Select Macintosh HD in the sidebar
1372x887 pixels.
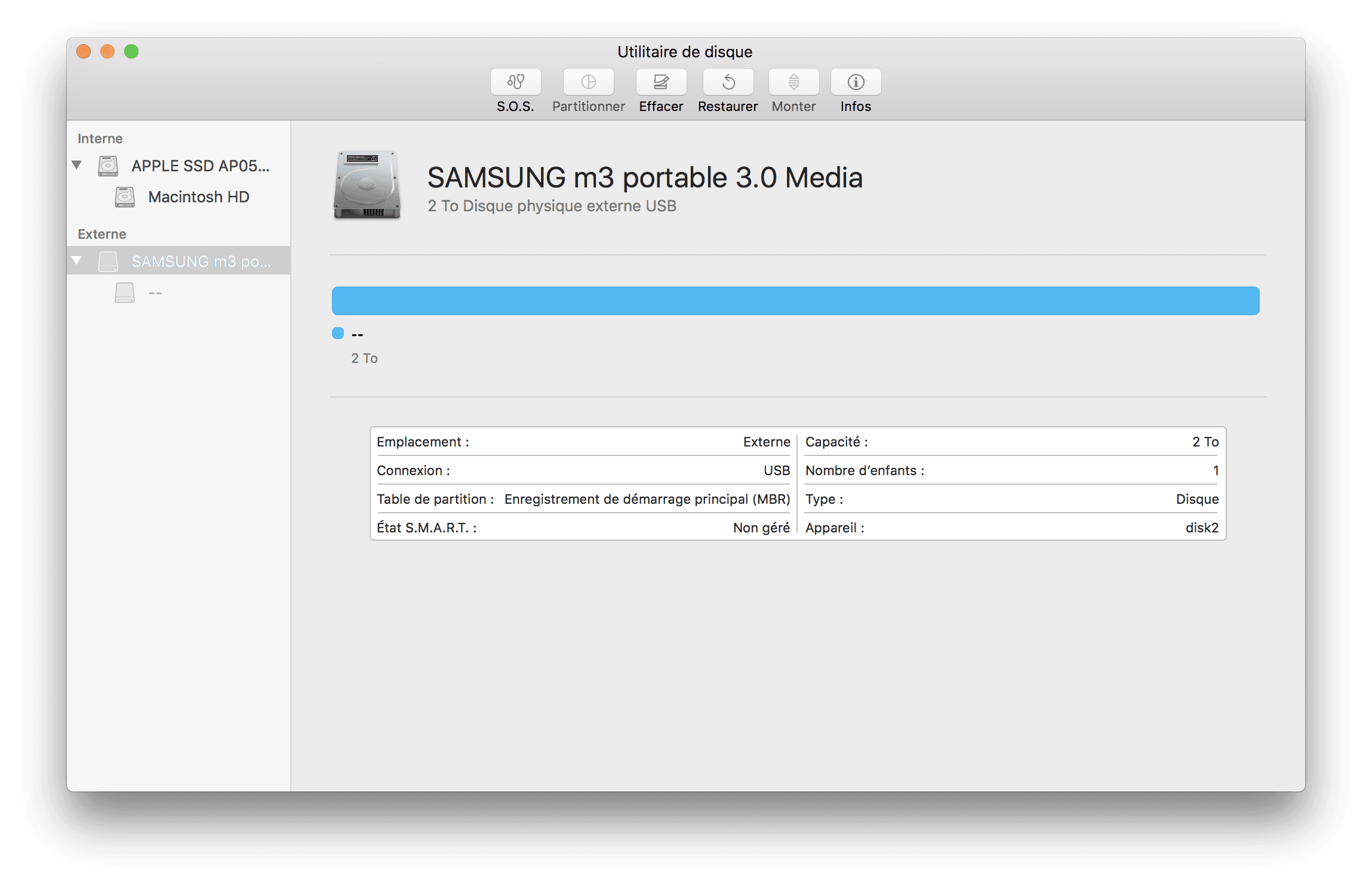point(179,197)
